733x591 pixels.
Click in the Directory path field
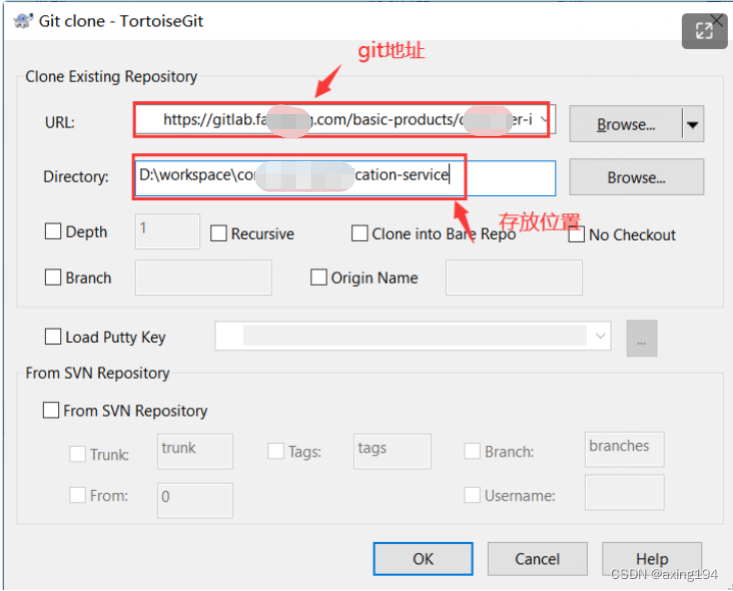point(345,177)
